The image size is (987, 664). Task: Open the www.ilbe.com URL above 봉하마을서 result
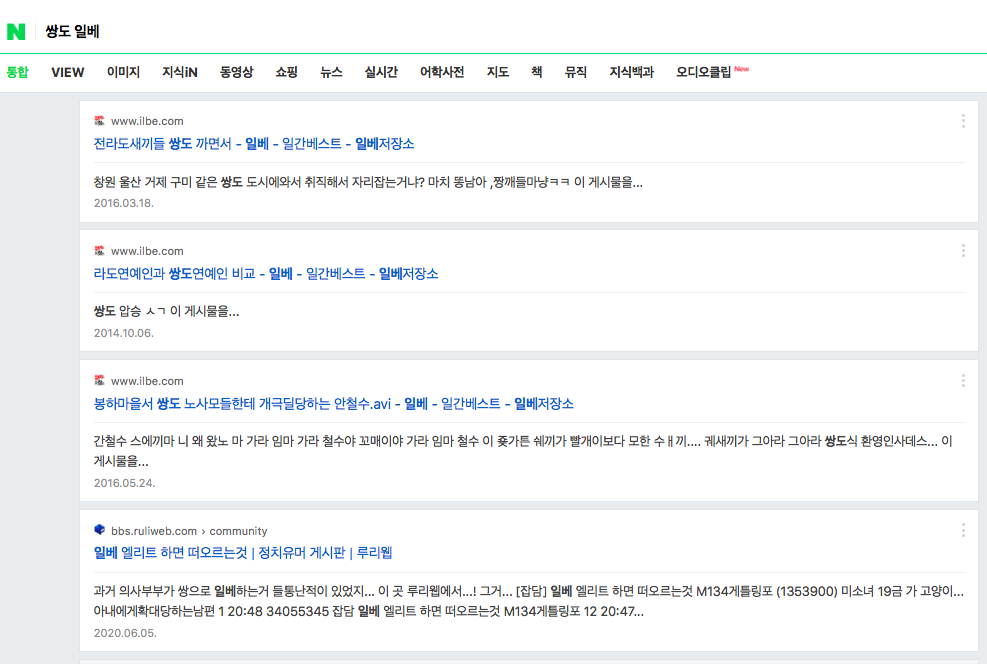coord(147,381)
